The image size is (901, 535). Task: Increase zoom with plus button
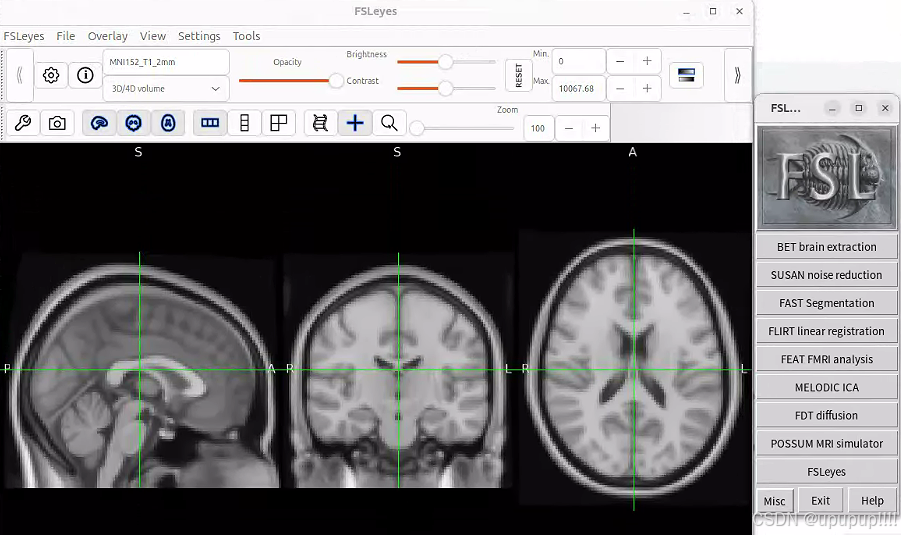click(595, 128)
